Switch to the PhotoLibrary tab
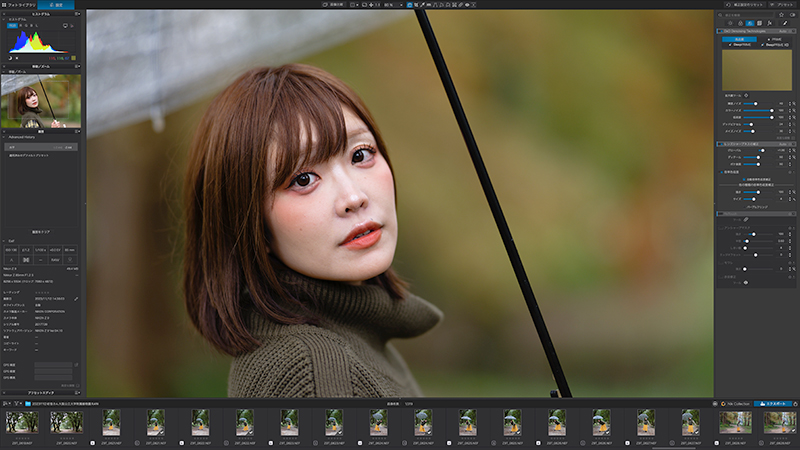 (18, 5)
